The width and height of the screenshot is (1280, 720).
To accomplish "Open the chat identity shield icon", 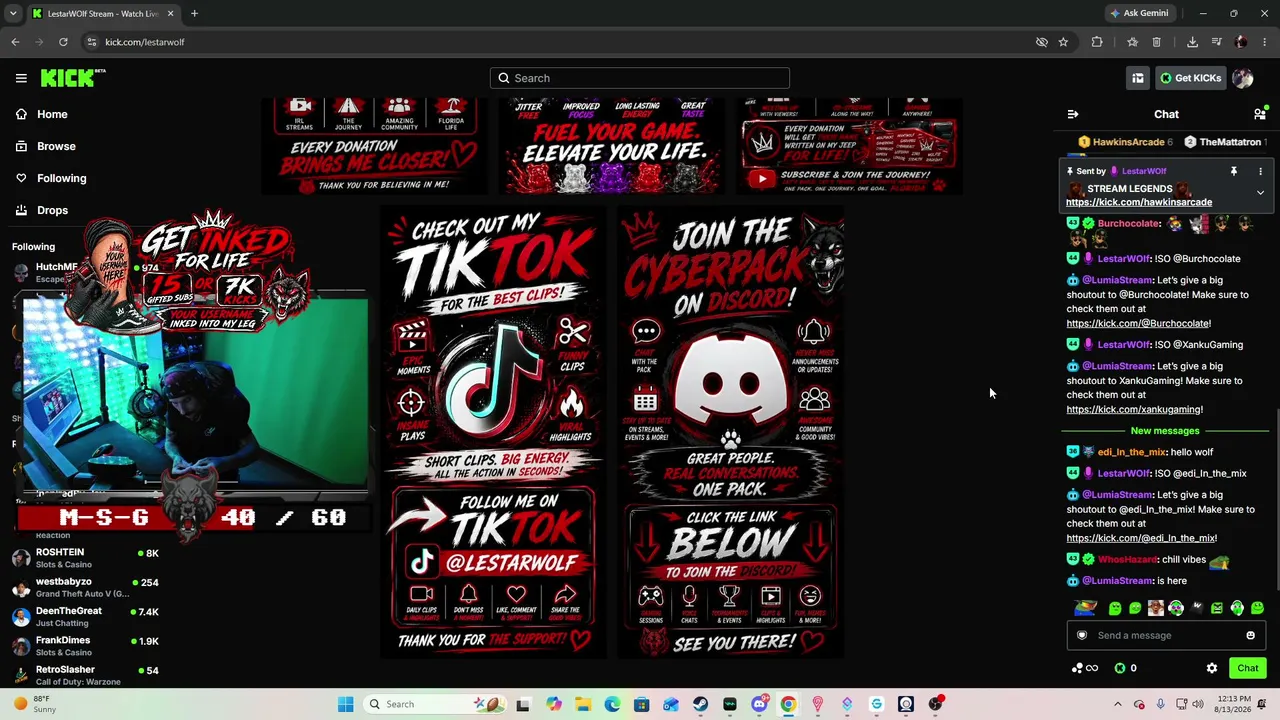I will click(1081, 635).
